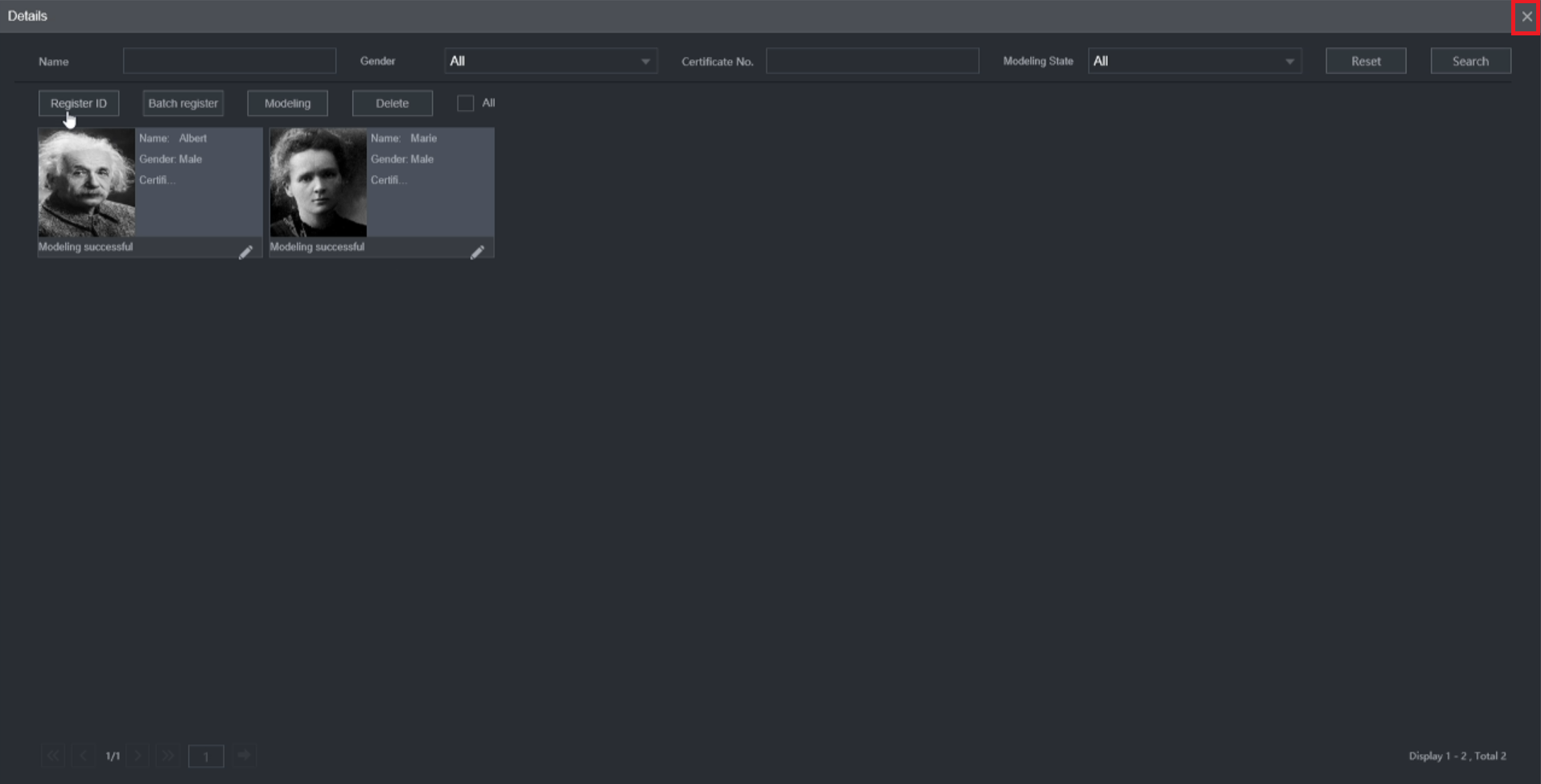The width and height of the screenshot is (1541, 784).
Task: Start Modeling for selected faces
Action: 288,103
